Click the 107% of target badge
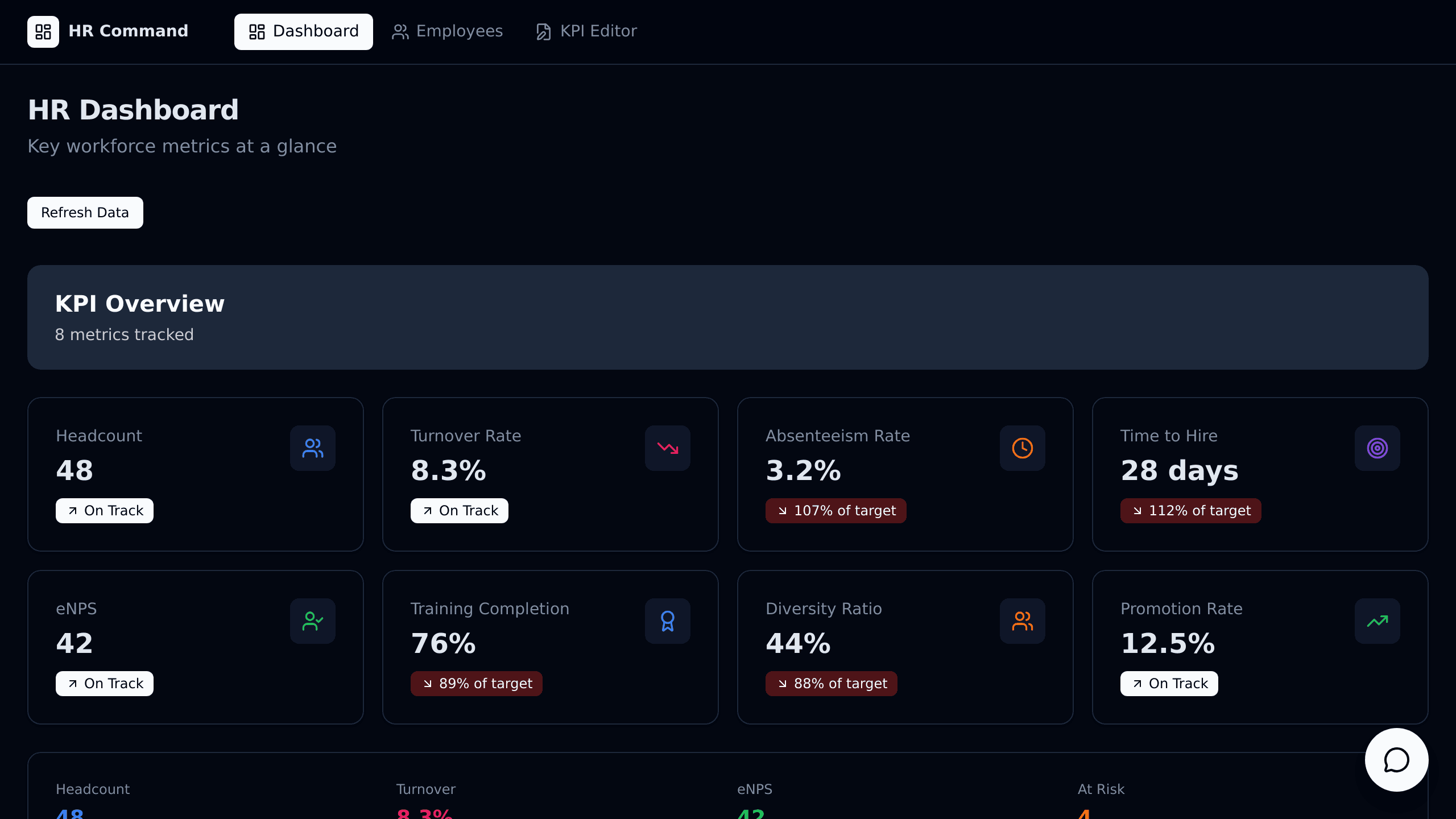The image size is (1456, 819). coord(836,511)
